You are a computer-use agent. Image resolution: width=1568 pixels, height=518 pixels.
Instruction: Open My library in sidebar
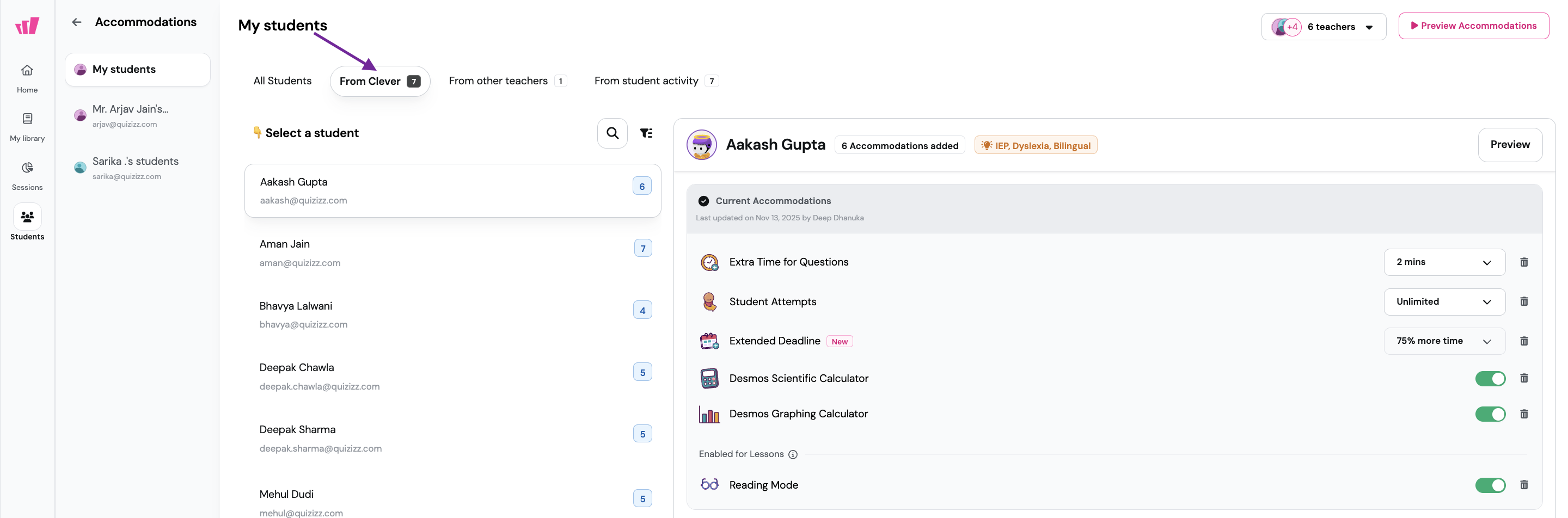pos(27,128)
